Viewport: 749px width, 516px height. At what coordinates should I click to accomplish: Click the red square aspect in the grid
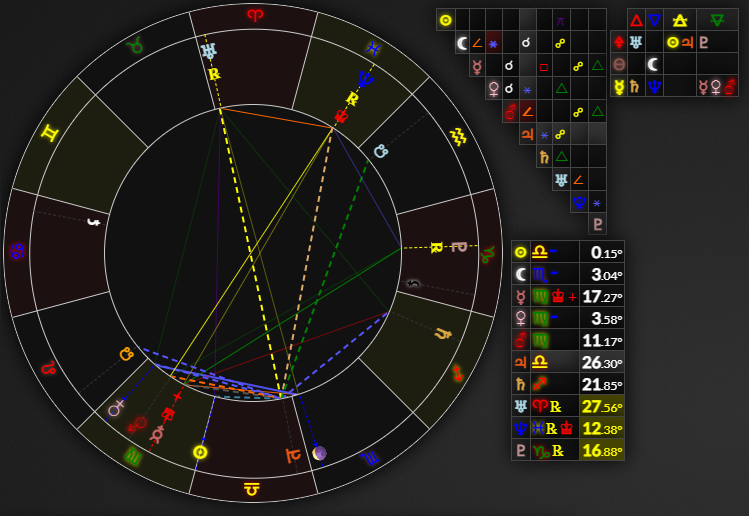[x=543, y=66]
